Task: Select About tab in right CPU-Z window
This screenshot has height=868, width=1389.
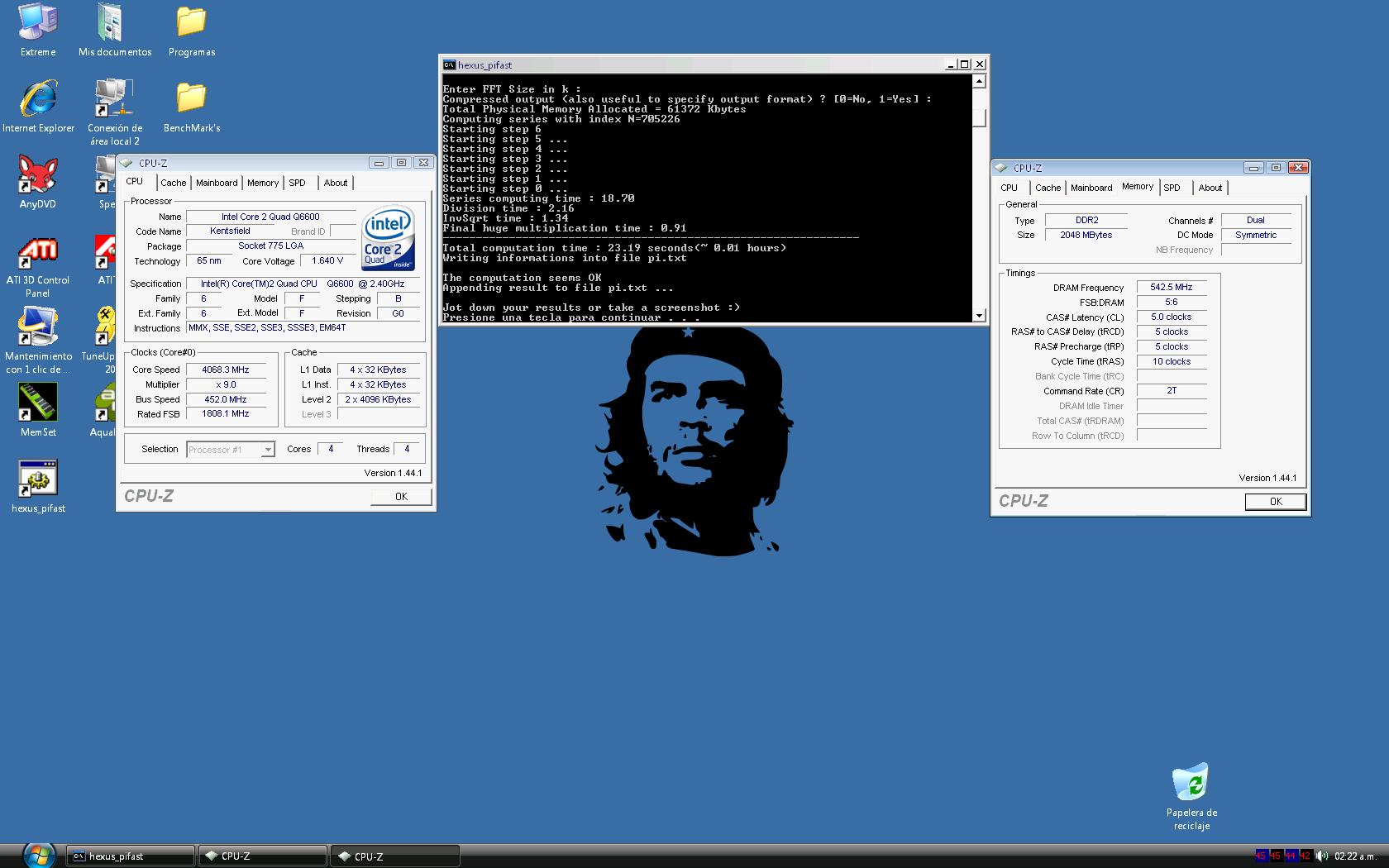Action: point(1210,188)
